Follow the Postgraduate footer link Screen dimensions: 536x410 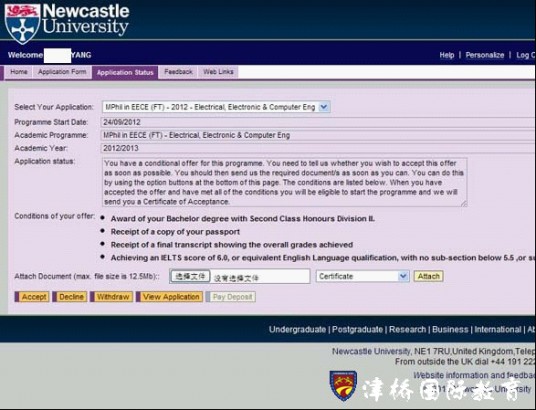pyautogui.click(x=357, y=330)
